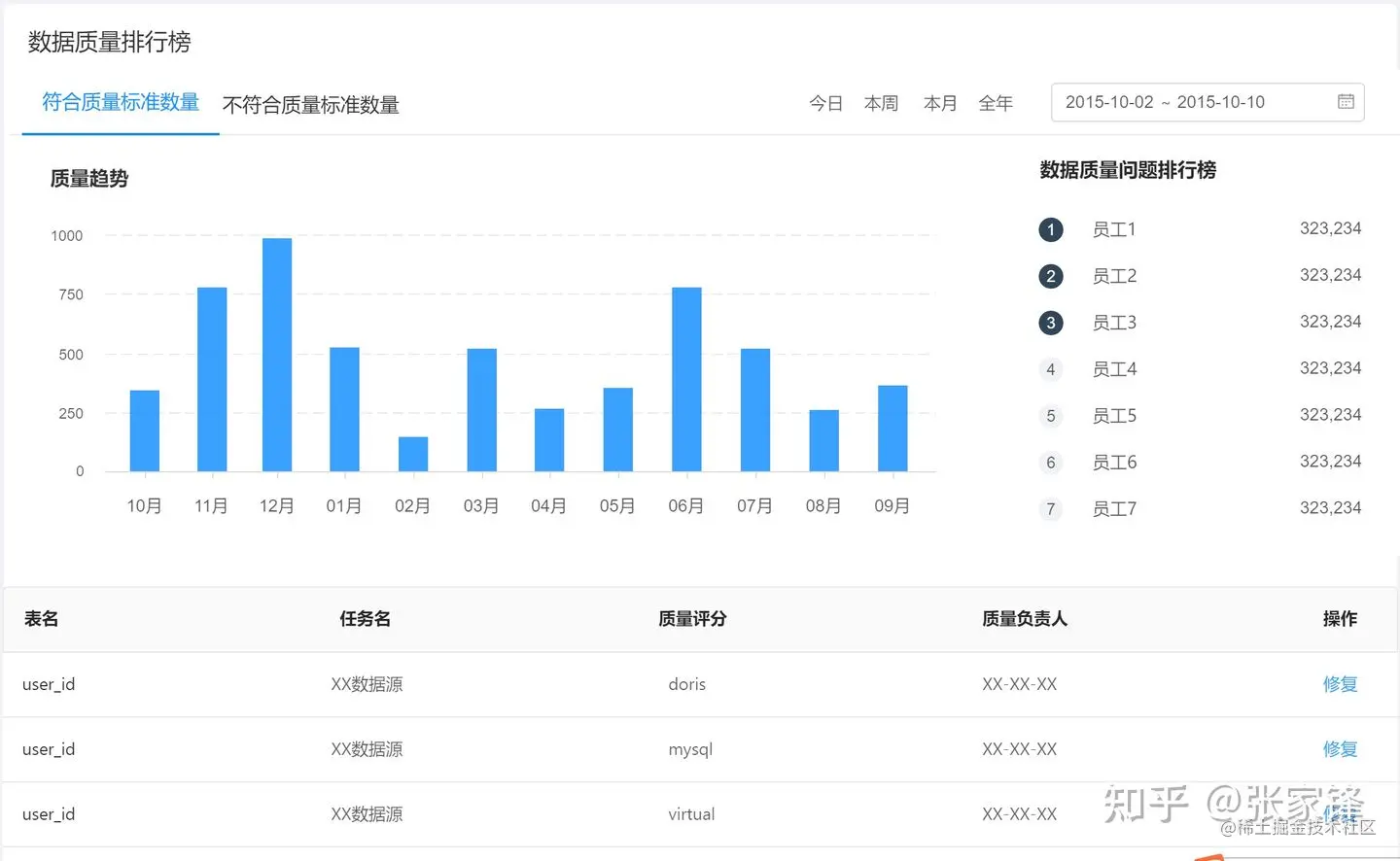Click the 质量趋势 chart heading

point(89,179)
